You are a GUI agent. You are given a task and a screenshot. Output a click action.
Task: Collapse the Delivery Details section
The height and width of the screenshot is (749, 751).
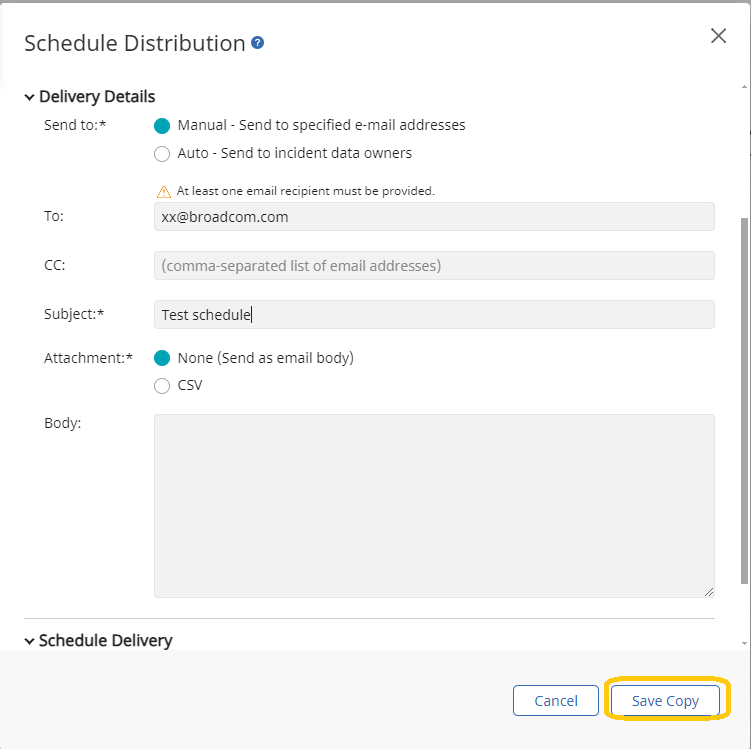pos(29,98)
